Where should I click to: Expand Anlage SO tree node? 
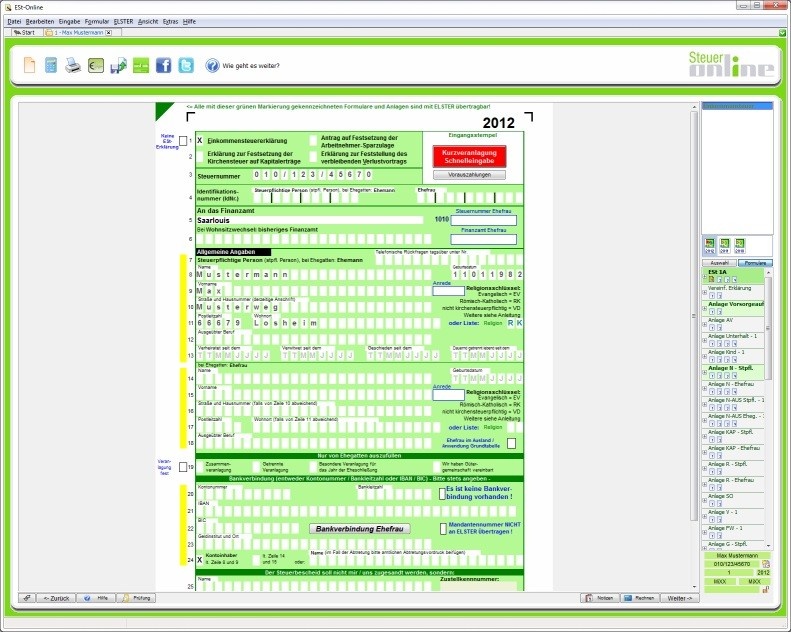click(x=704, y=501)
